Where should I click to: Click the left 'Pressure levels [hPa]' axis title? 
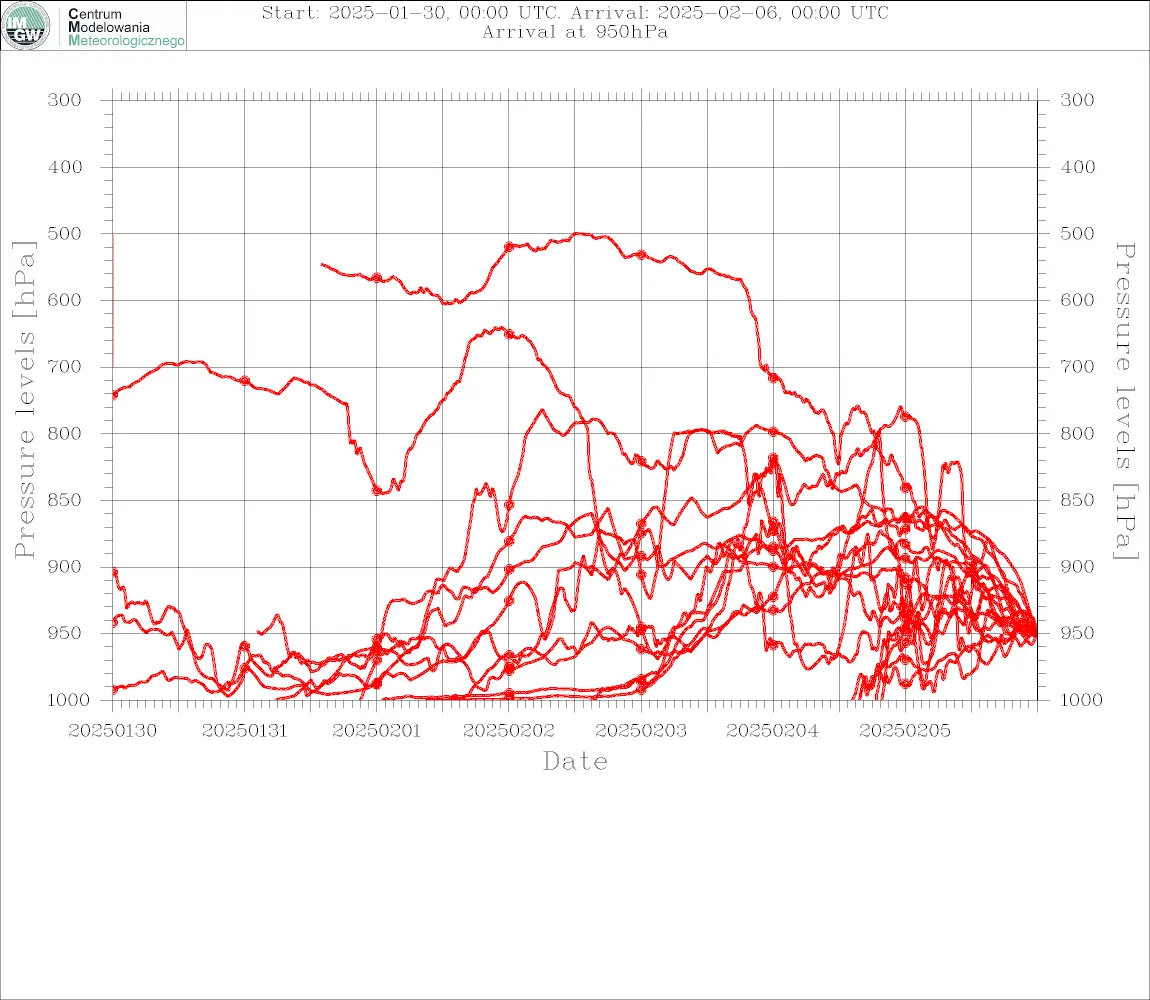[24, 400]
